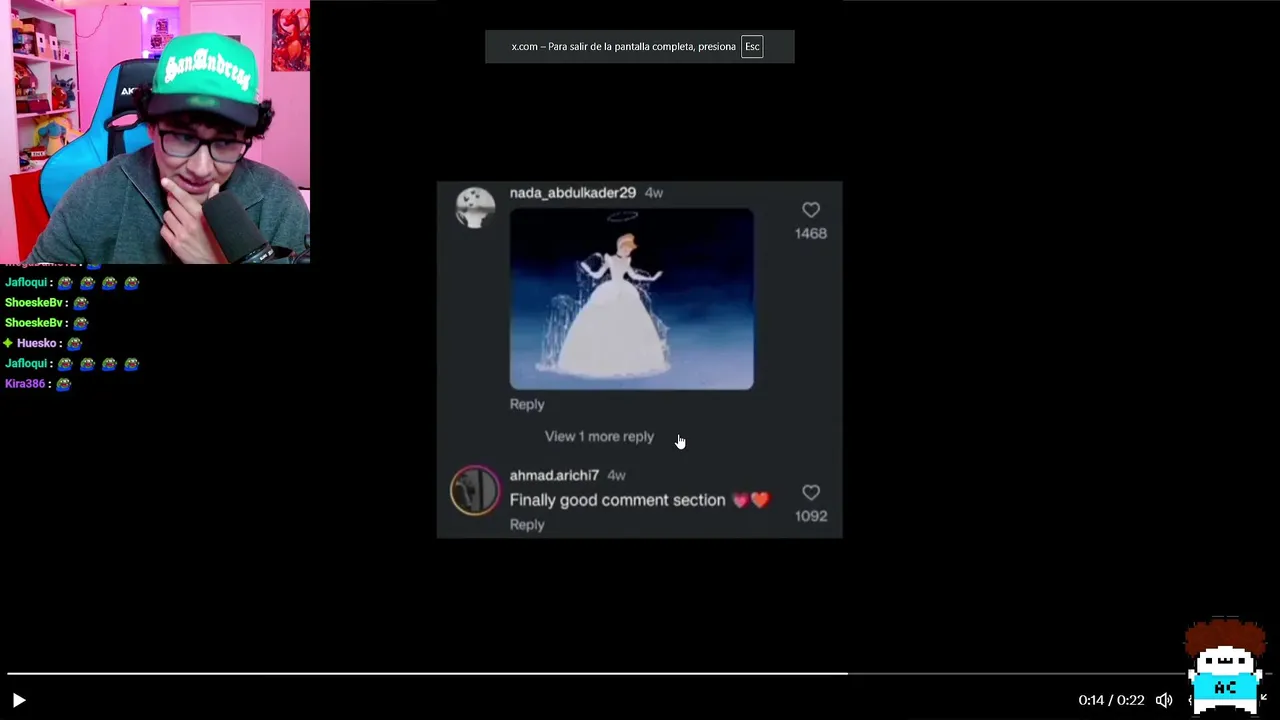Play the paused video

18,701
